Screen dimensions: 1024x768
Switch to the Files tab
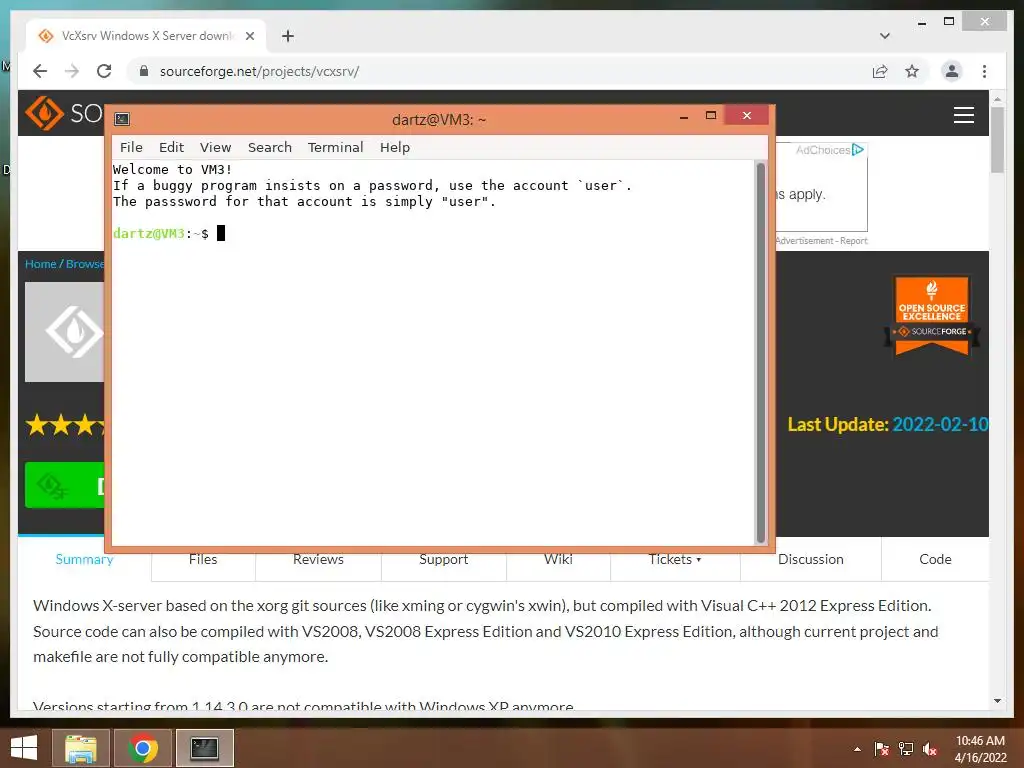(203, 559)
